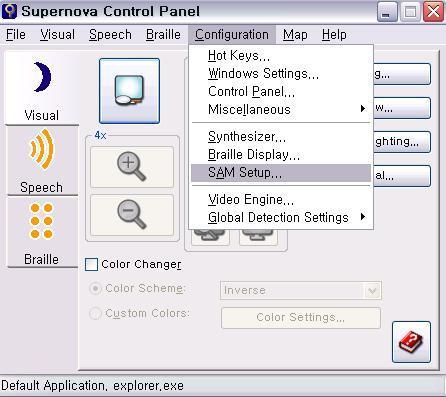Enable the Color Changer checkbox
The height and width of the screenshot is (397, 446).
pos(91,264)
